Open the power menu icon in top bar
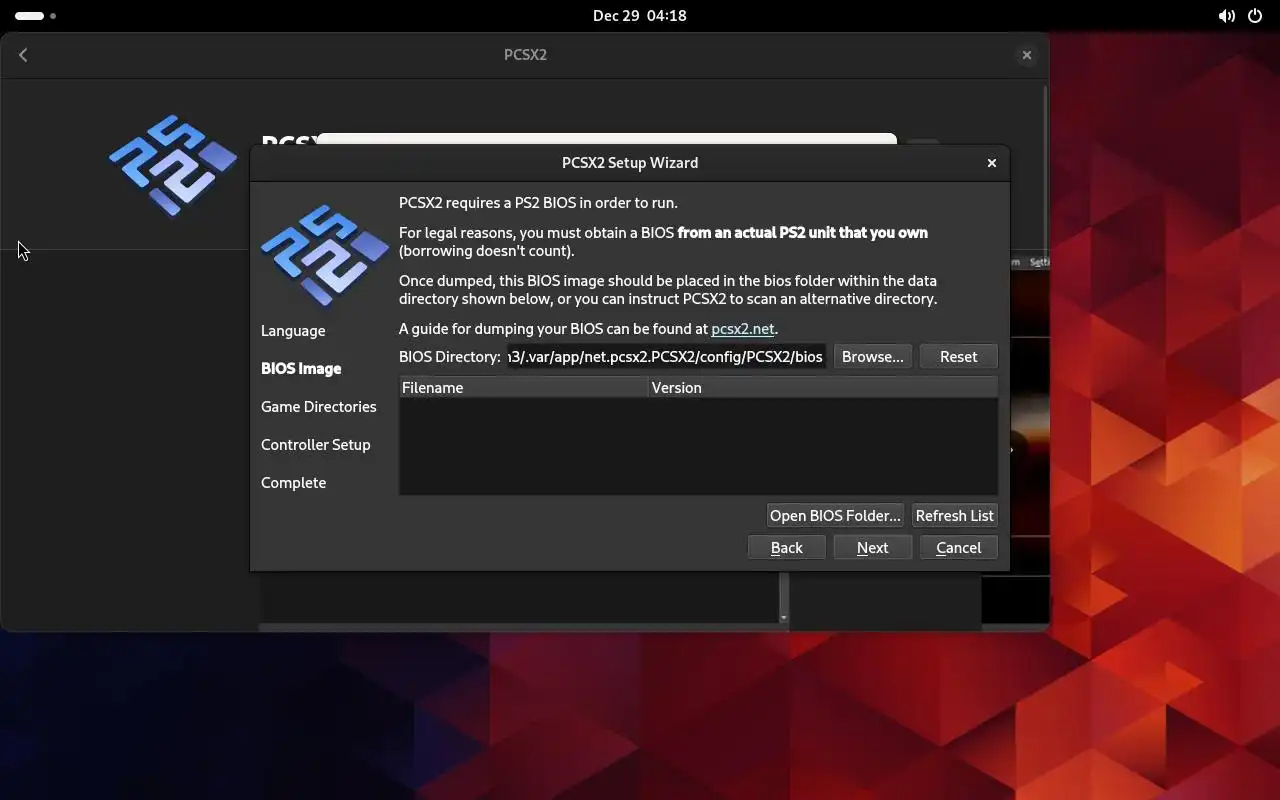This screenshot has width=1280, height=800. click(x=1256, y=16)
